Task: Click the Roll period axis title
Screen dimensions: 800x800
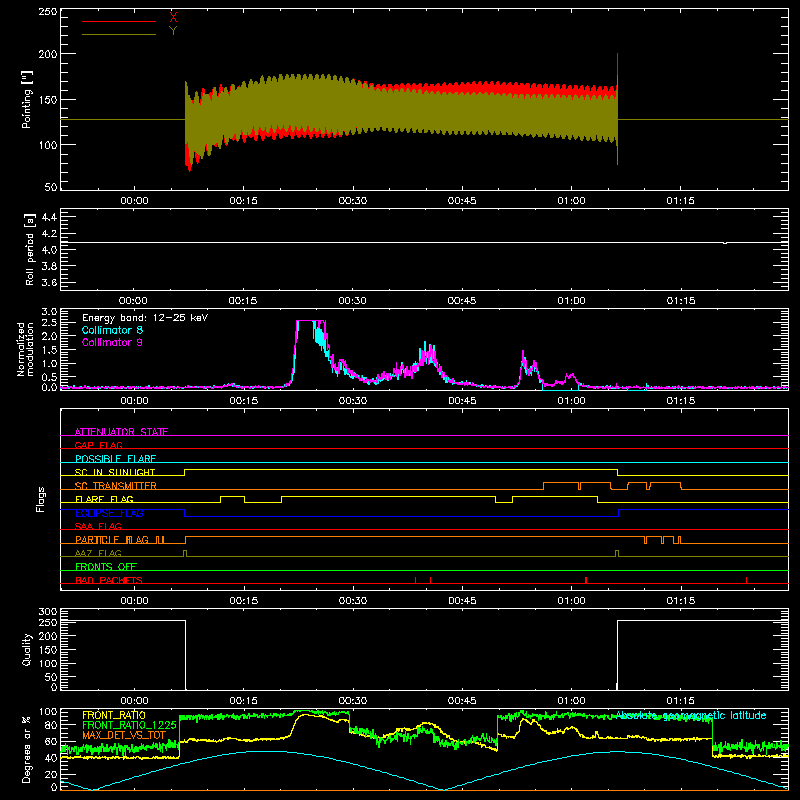Action: [x=30, y=249]
